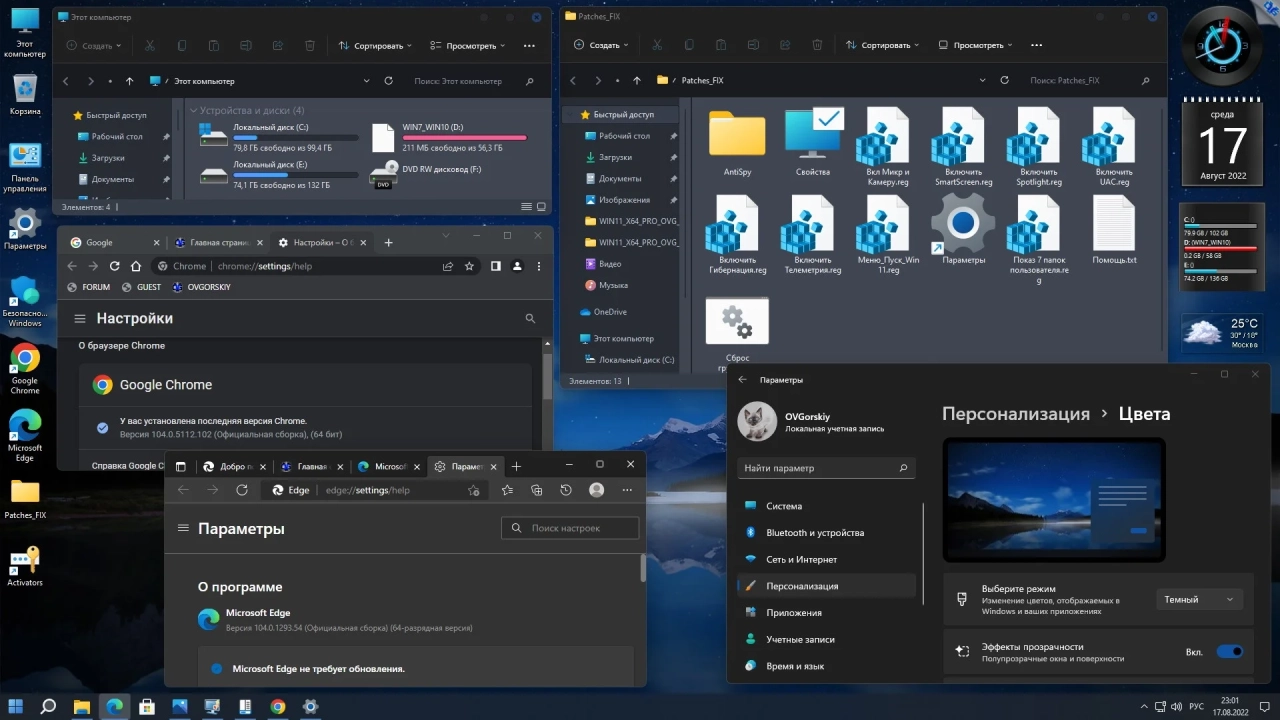Click the Найти параметр search box
The width and height of the screenshot is (1280, 720).
point(826,467)
